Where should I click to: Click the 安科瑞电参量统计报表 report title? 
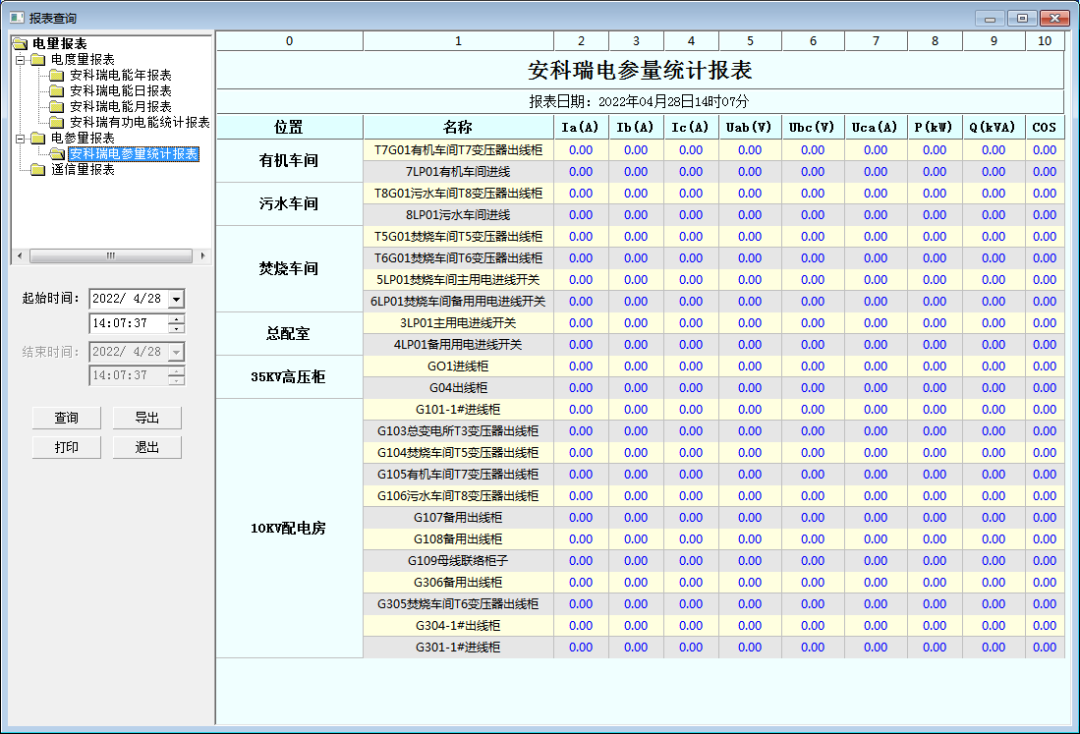(640, 70)
